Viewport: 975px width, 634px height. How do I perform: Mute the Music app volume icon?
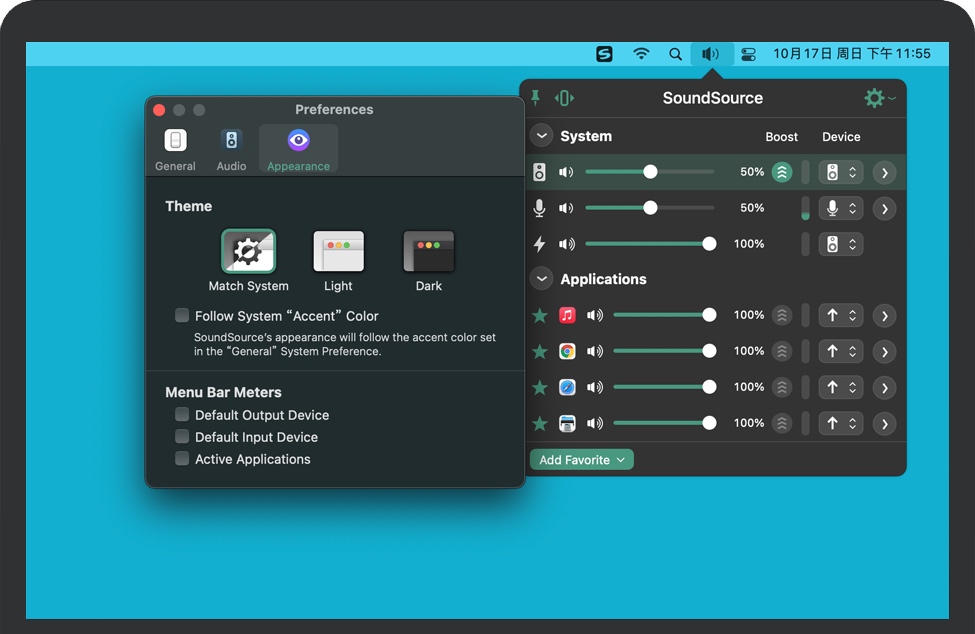(595, 315)
